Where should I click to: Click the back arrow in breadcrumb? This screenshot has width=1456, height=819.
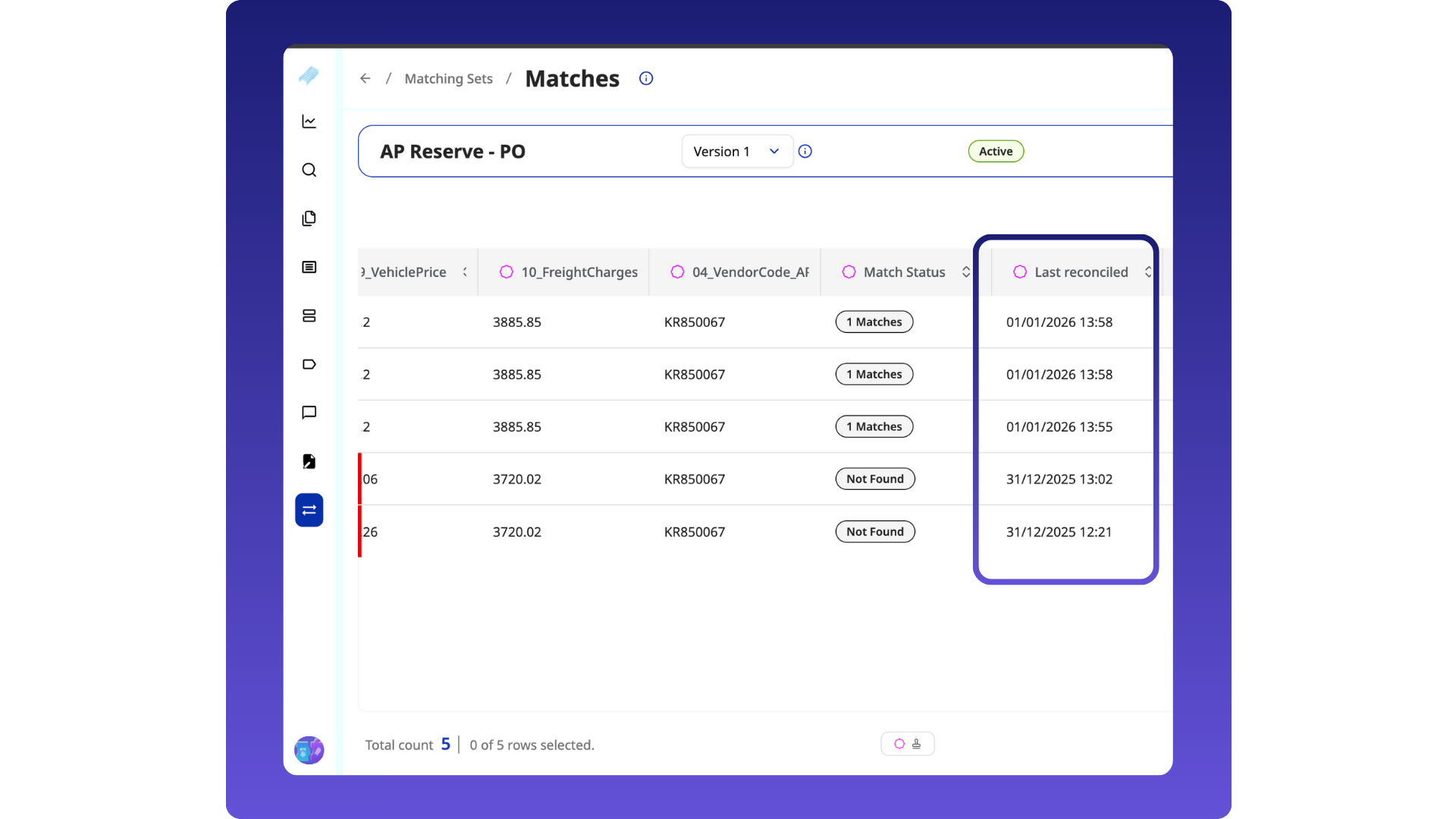(366, 79)
